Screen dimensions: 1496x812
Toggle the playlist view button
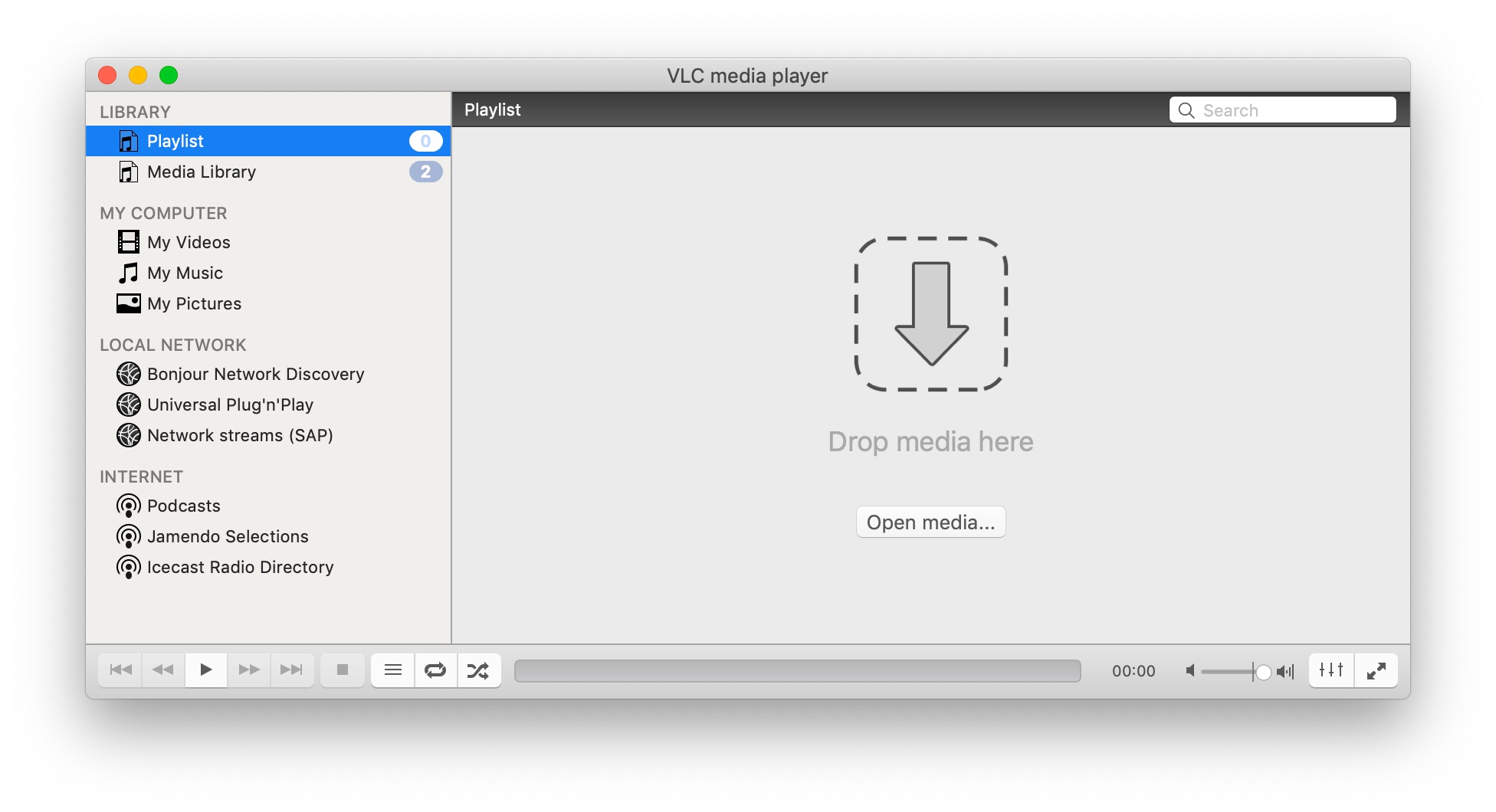pyautogui.click(x=393, y=670)
